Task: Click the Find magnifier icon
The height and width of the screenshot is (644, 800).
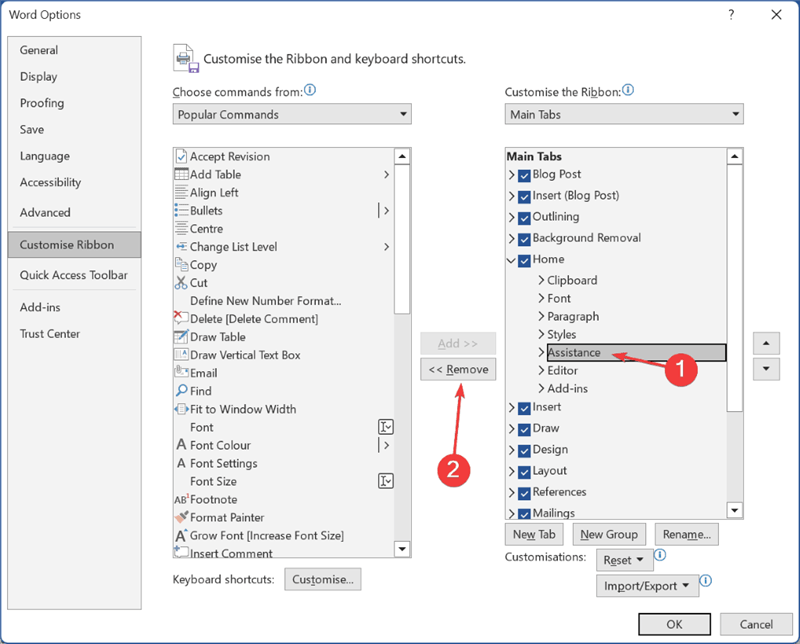Action: click(181, 391)
